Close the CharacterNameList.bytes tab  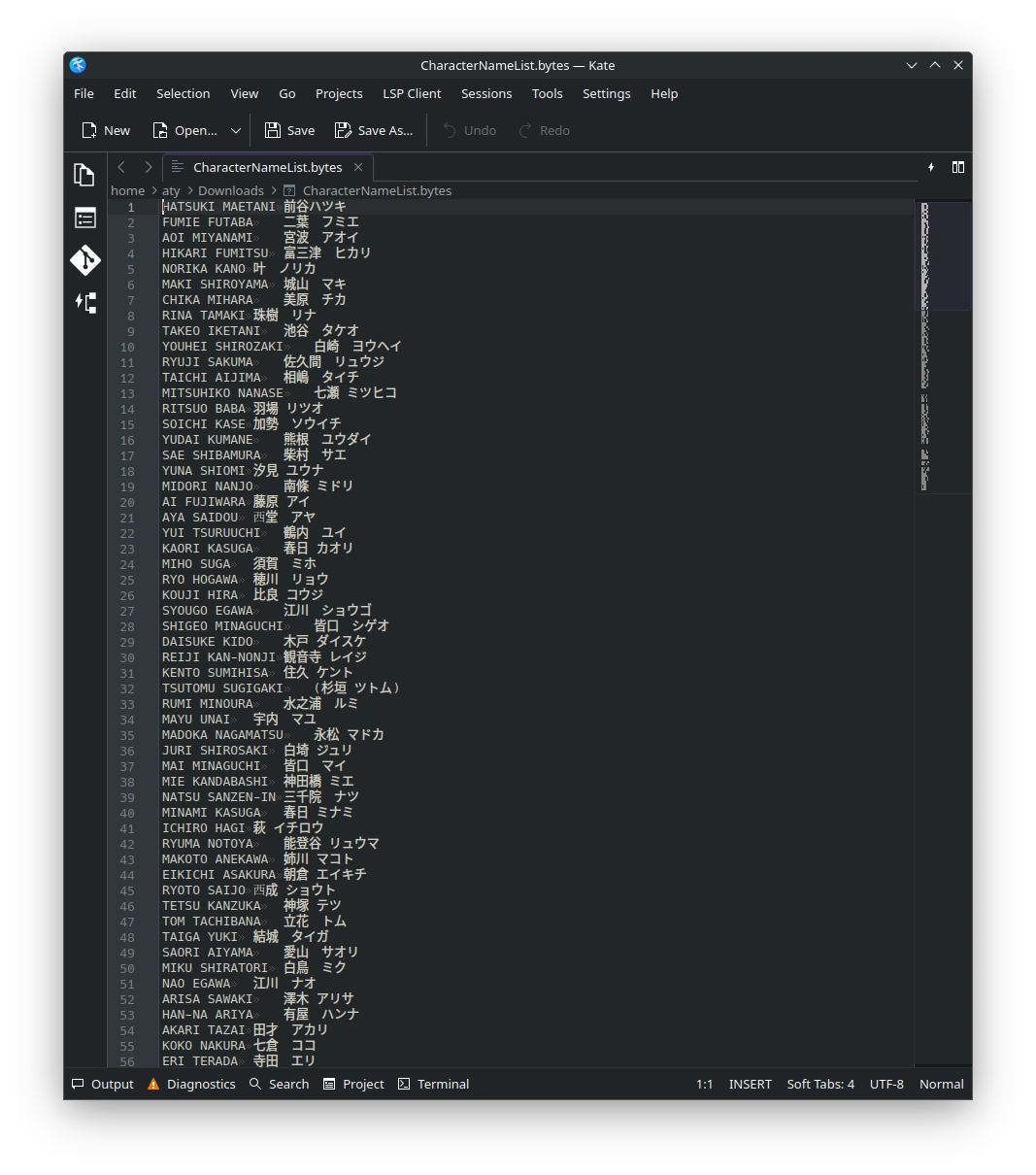(358, 167)
